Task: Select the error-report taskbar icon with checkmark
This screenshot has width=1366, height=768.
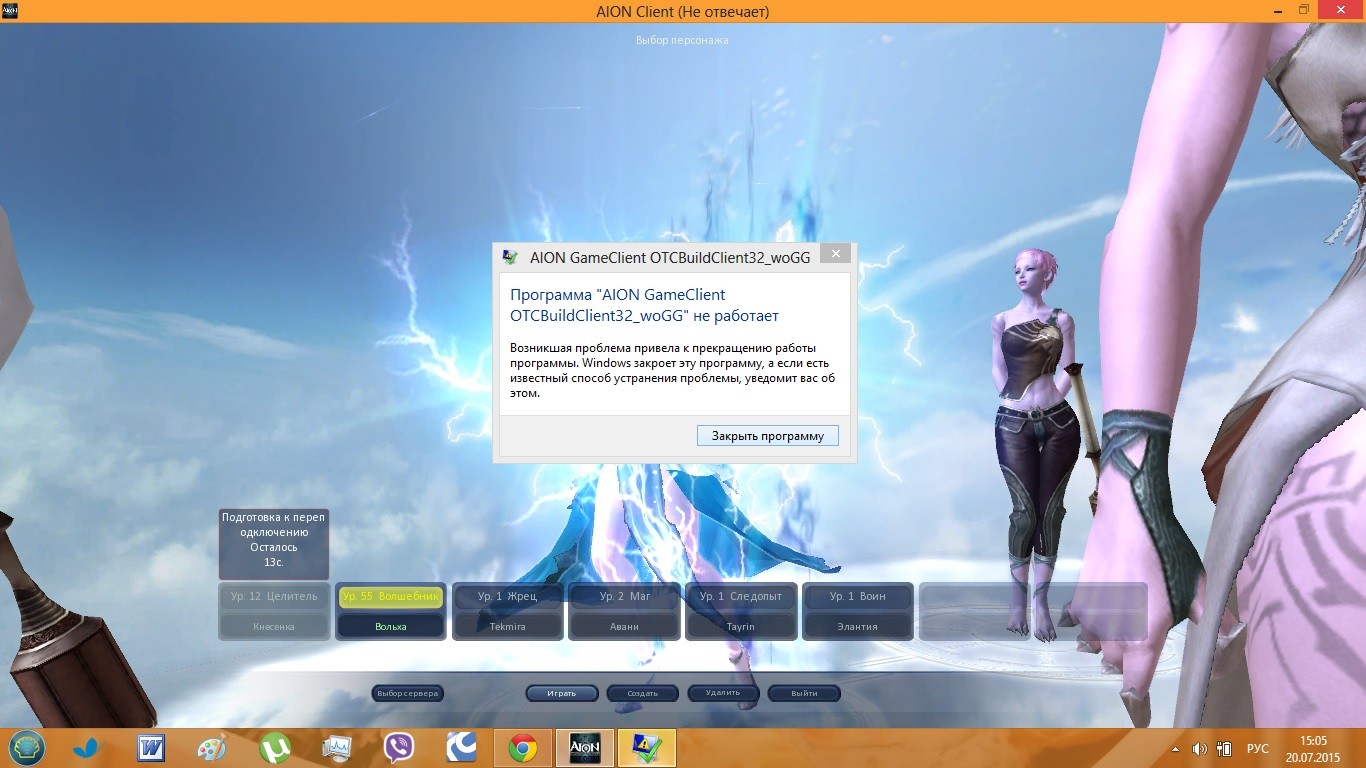Action: pos(647,748)
